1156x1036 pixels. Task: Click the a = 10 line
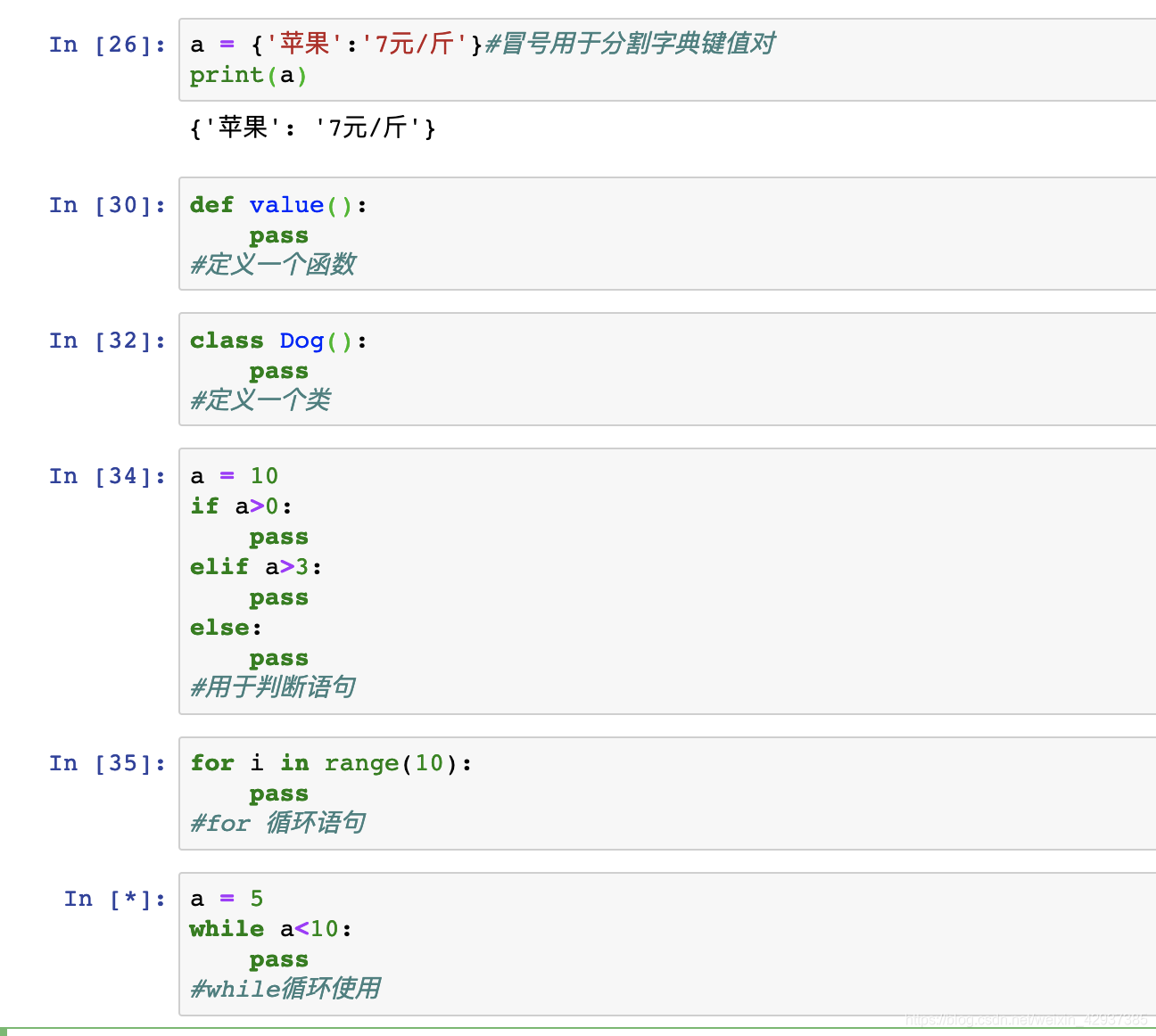(235, 476)
